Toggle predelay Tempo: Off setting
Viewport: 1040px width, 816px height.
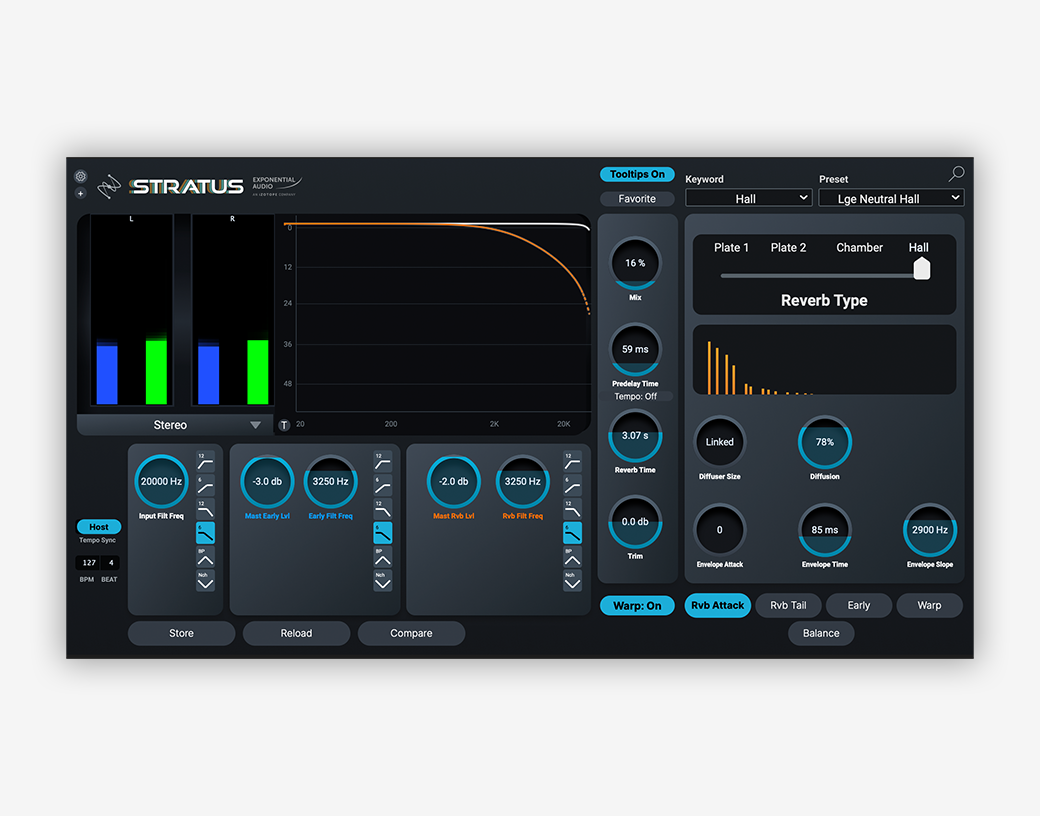coord(635,396)
